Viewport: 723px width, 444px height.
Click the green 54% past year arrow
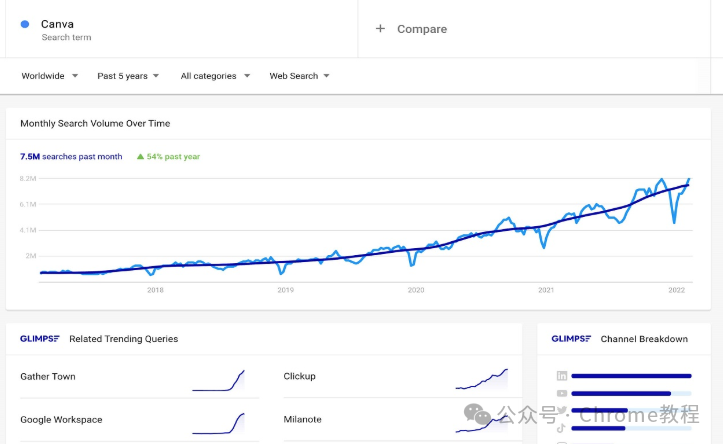click(x=141, y=157)
